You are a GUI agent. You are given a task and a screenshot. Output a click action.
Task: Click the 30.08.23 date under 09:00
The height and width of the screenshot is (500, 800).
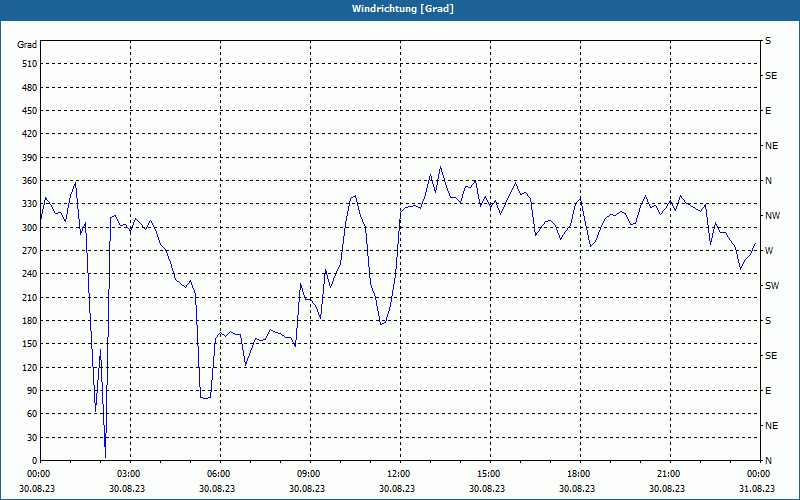pyautogui.click(x=307, y=488)
